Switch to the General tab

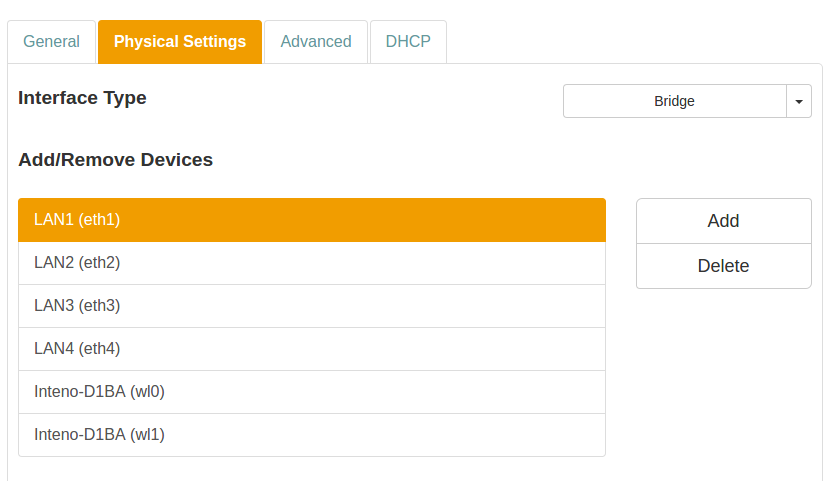point(51,42)
